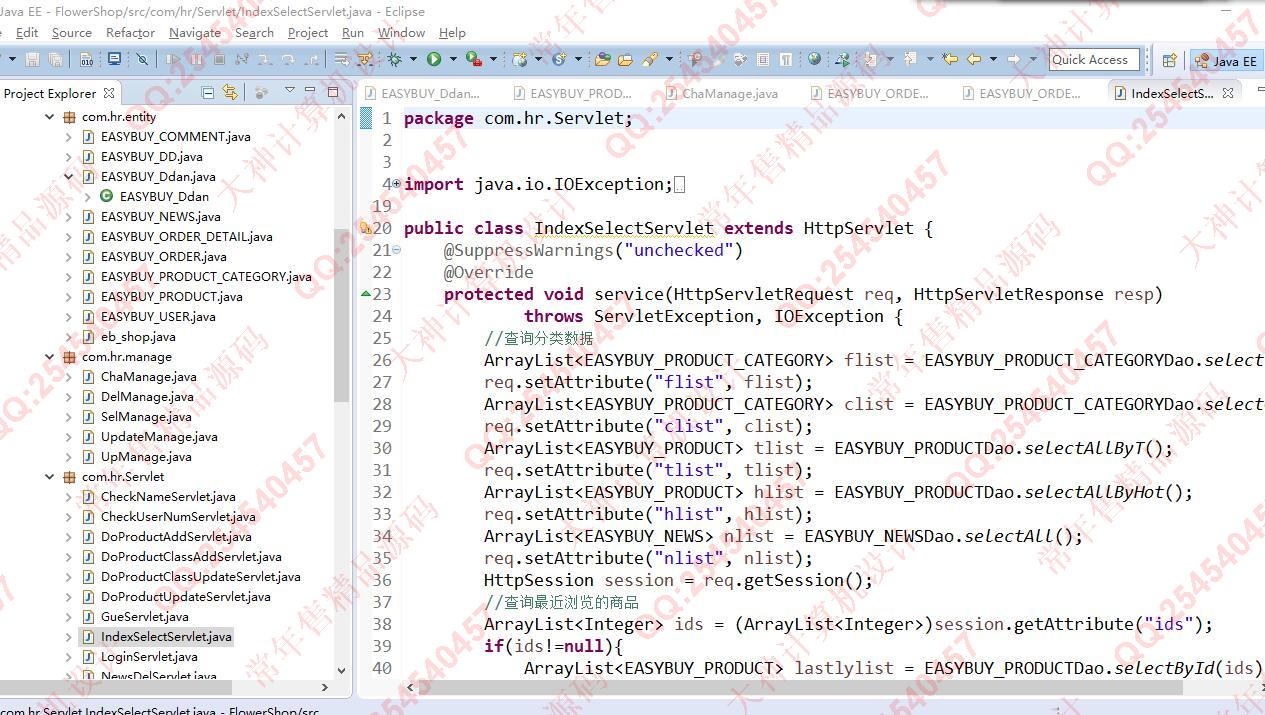Toggle block selection mode icon
This screenshot has width=1265, height=715.
coord(762,59)
